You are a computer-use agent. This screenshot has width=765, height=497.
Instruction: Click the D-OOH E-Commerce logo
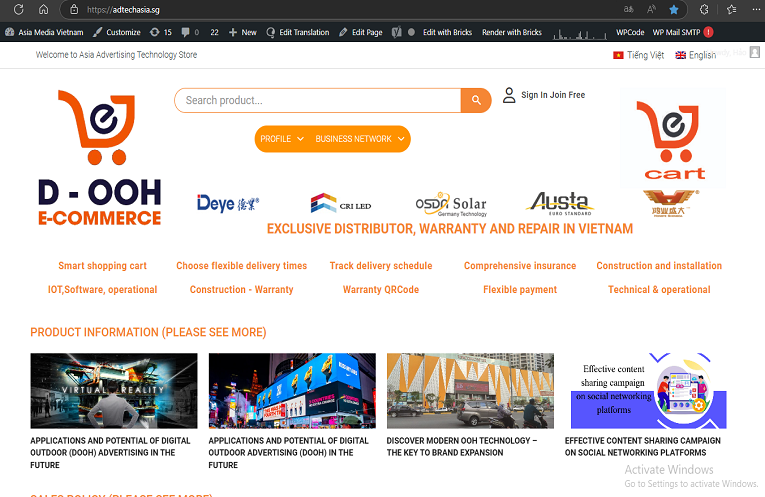(99, 158)
